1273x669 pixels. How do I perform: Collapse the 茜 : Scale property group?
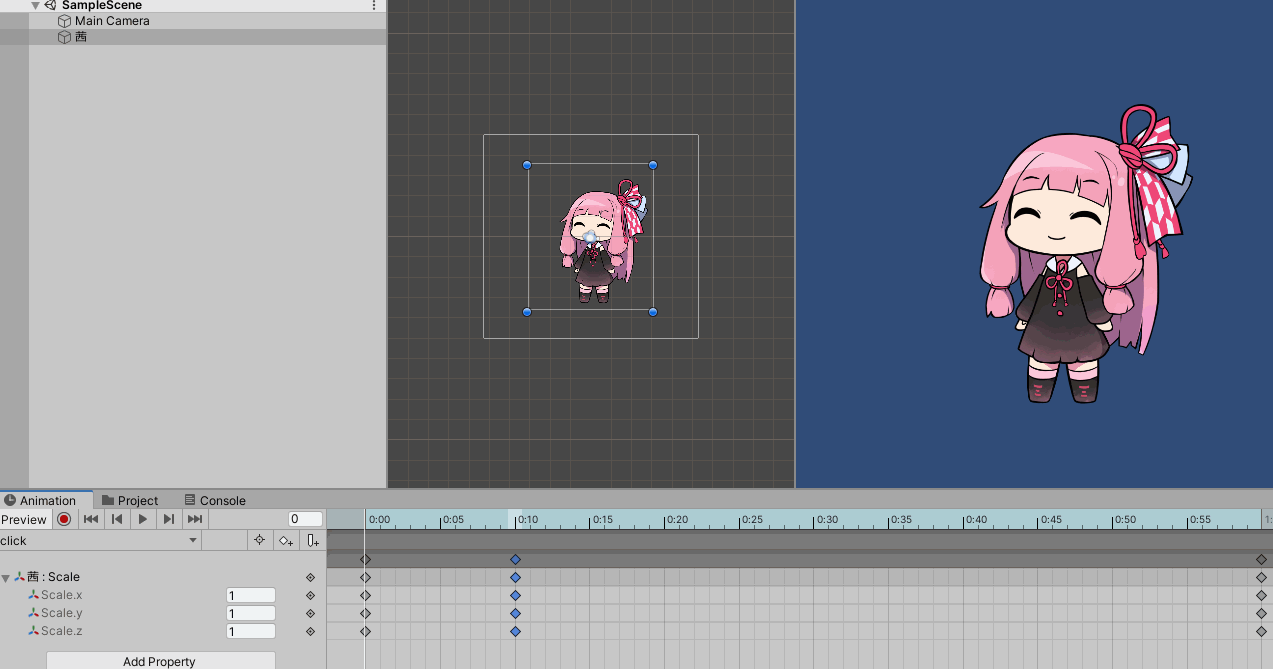pyautogui.click(x=6, y=577)
